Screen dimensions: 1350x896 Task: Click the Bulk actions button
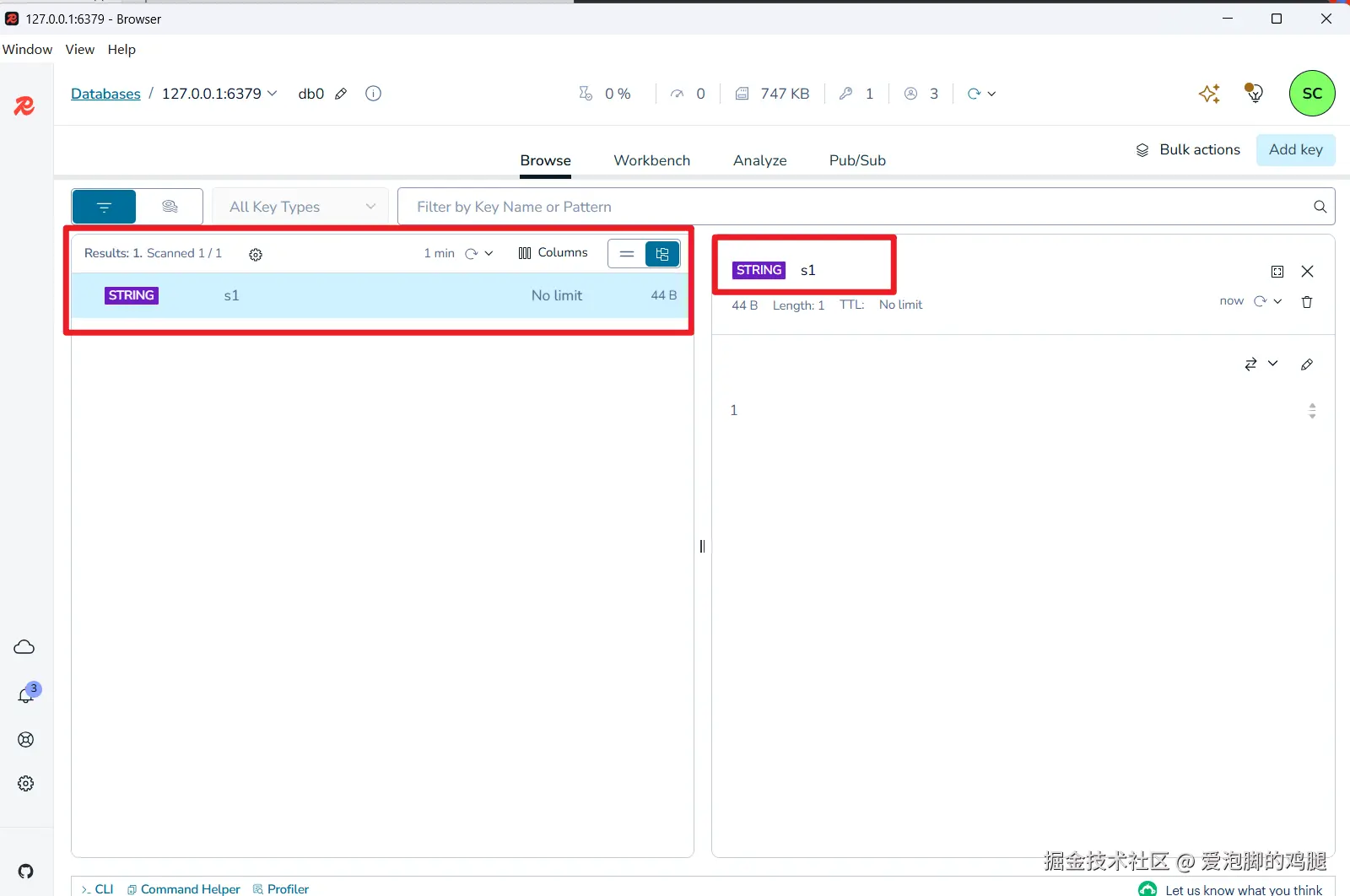click(x=1188, y=149)
